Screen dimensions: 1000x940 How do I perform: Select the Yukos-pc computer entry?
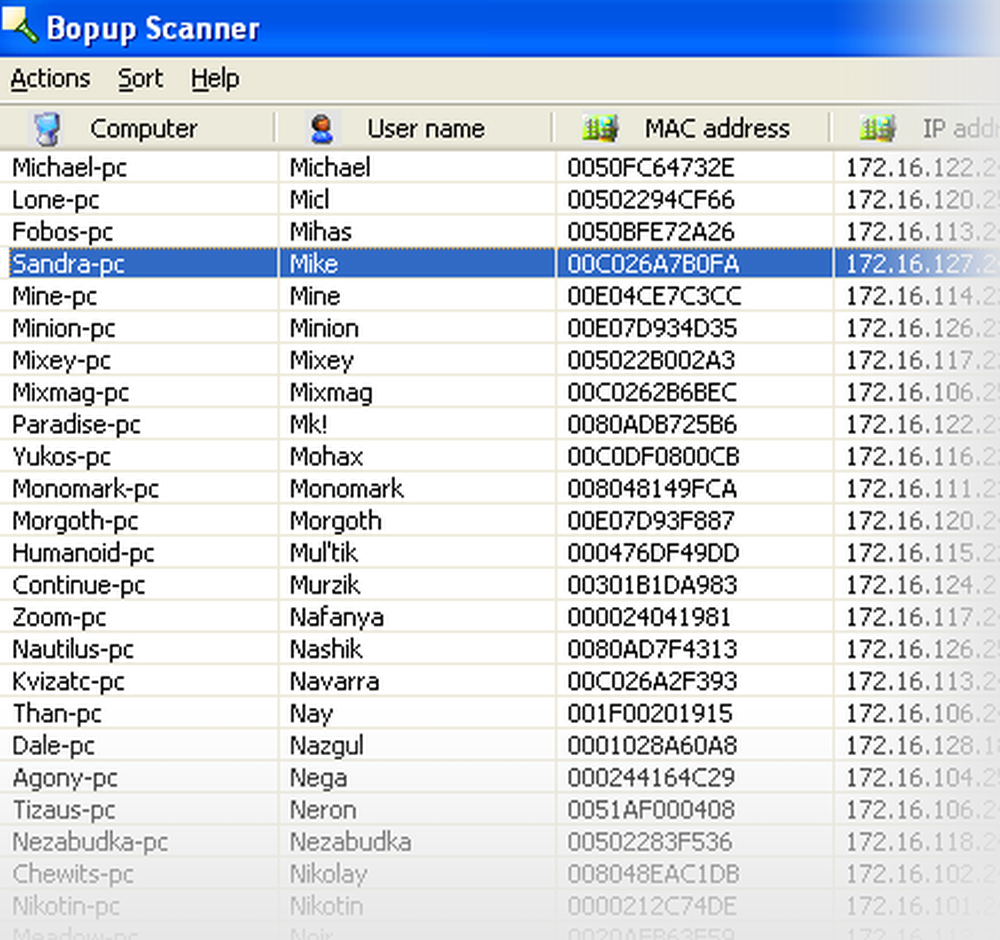[x=62, y=457]
